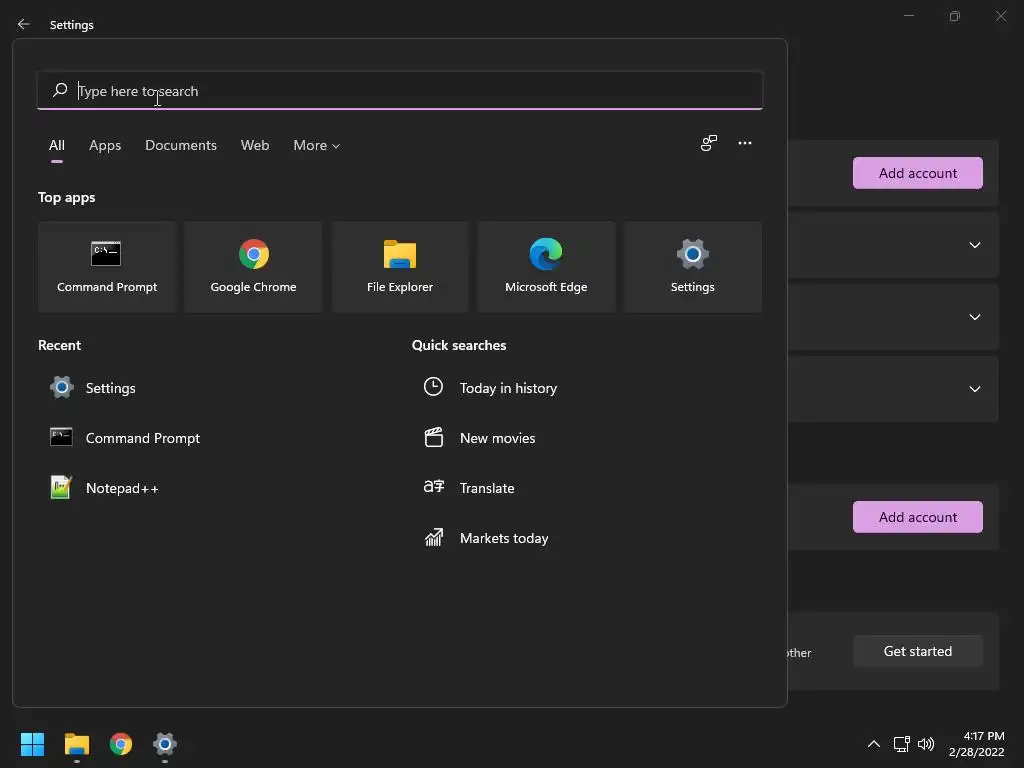Image resolution: width=1024 pixels, height=768 pixels.
Task: Open network status tray icon
Action: coord(901,744)
